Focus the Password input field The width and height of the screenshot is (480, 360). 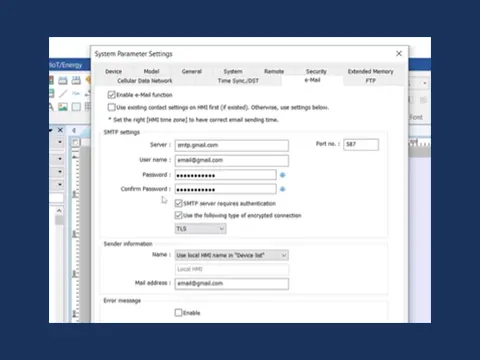[x=225, y=175]
